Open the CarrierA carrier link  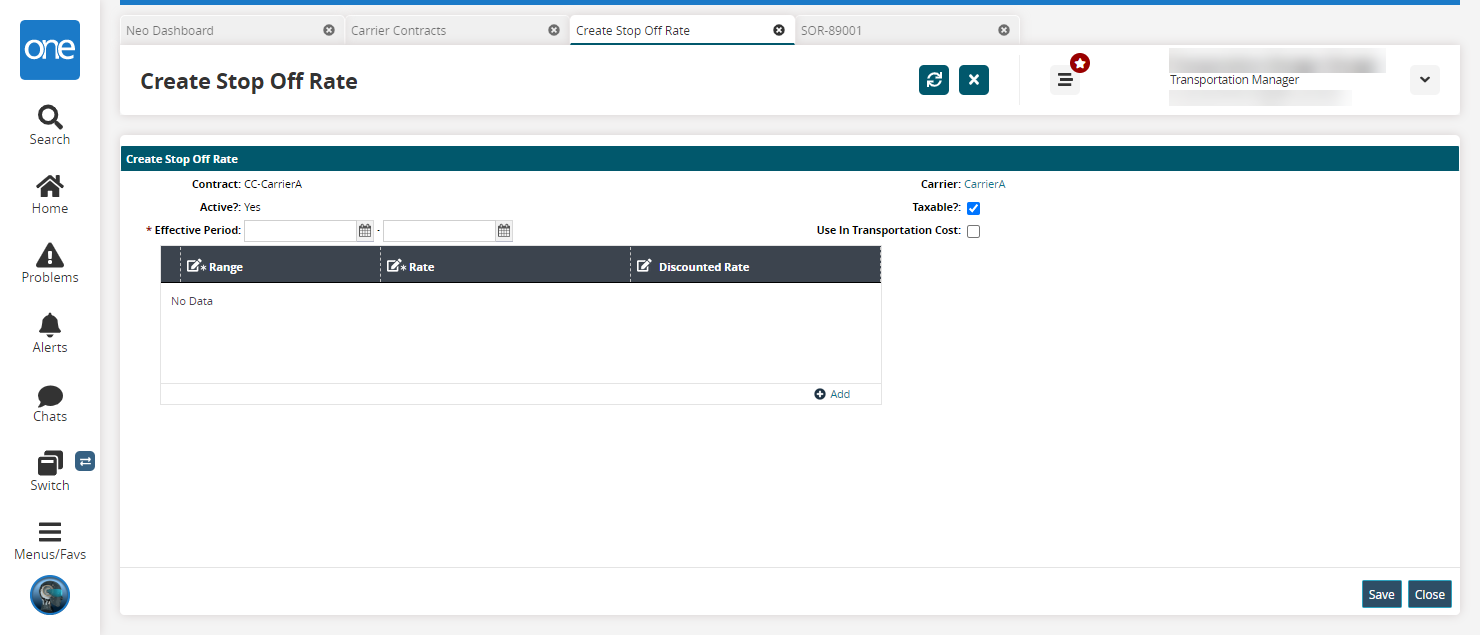pyautogui.click(x=985, y=184)
